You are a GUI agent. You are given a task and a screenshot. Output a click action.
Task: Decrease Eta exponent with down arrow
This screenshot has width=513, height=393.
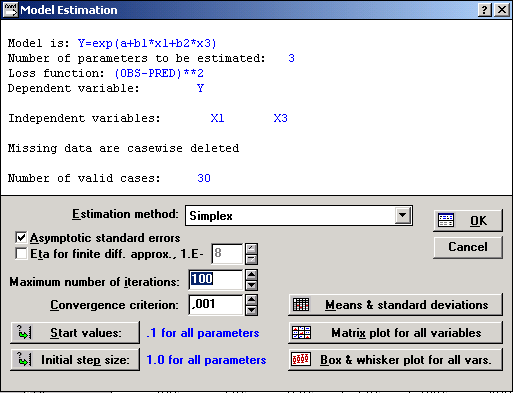(251, 259)
